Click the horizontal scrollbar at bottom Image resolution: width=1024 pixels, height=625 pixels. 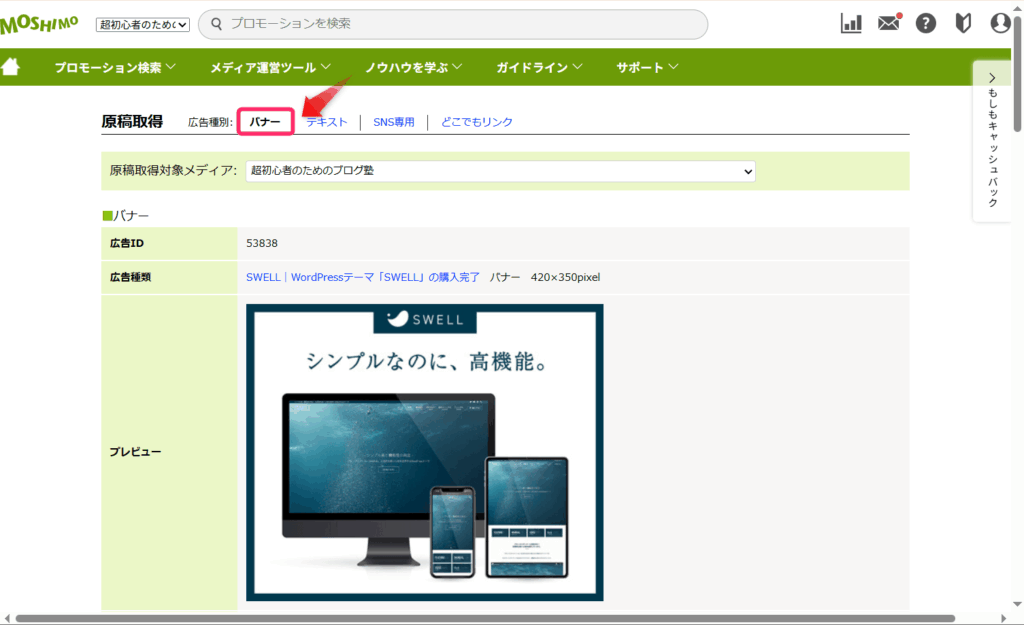485,618
